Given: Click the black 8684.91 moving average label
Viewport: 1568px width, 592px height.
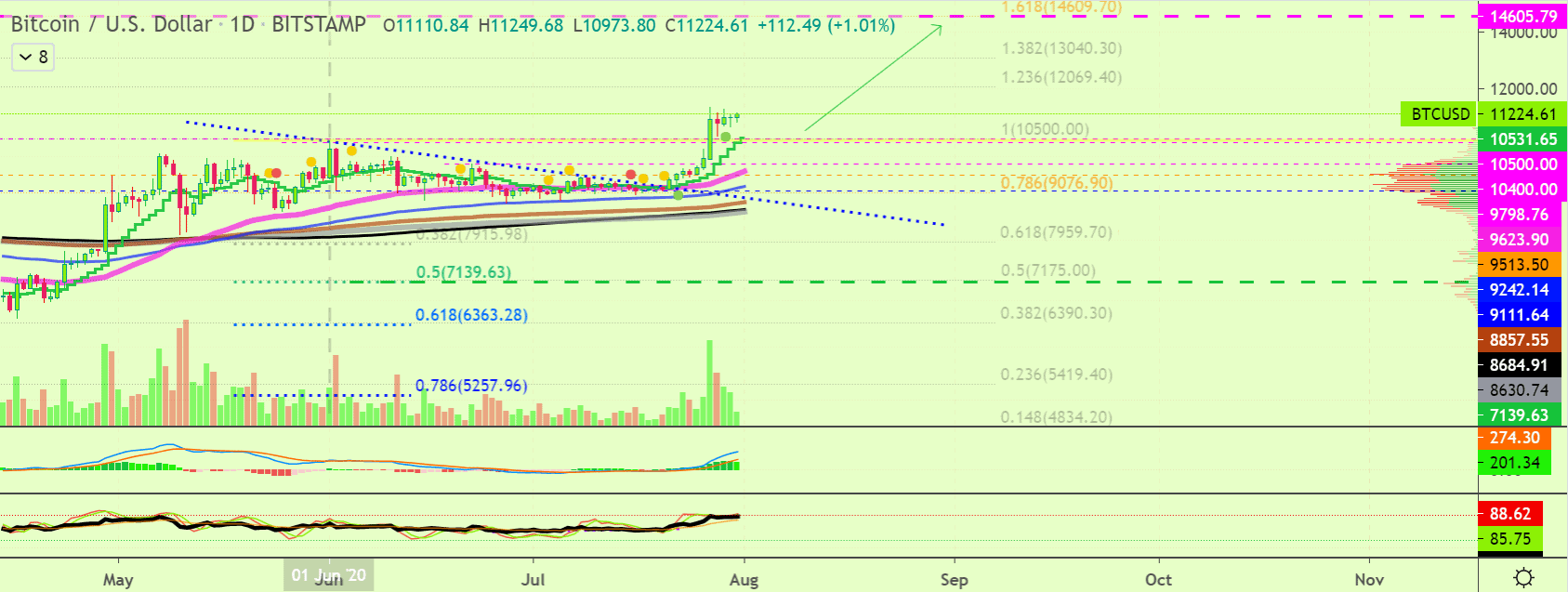Looking at the screenshot, I should tap(1519, 365).
